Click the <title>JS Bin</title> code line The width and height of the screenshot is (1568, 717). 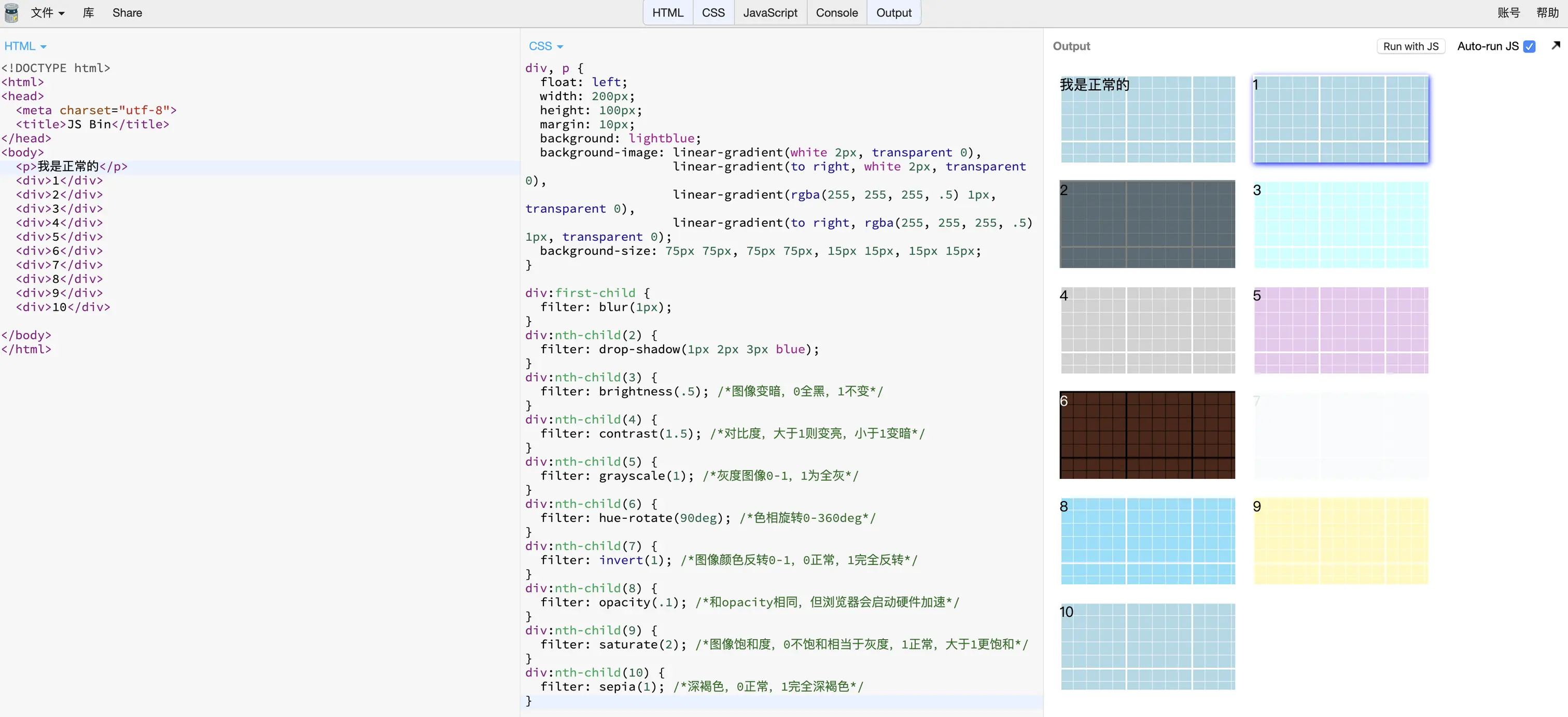click(x=92, y=125)
